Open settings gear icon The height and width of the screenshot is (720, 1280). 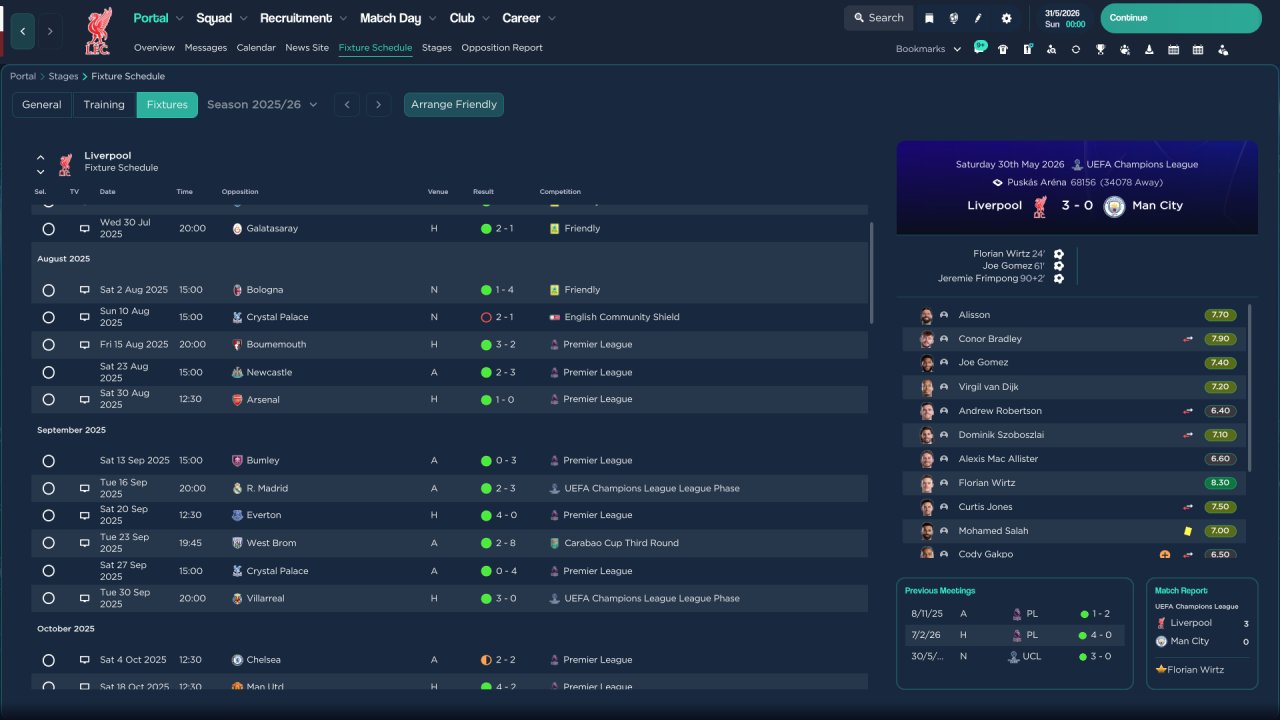[x=1006, y=18]
